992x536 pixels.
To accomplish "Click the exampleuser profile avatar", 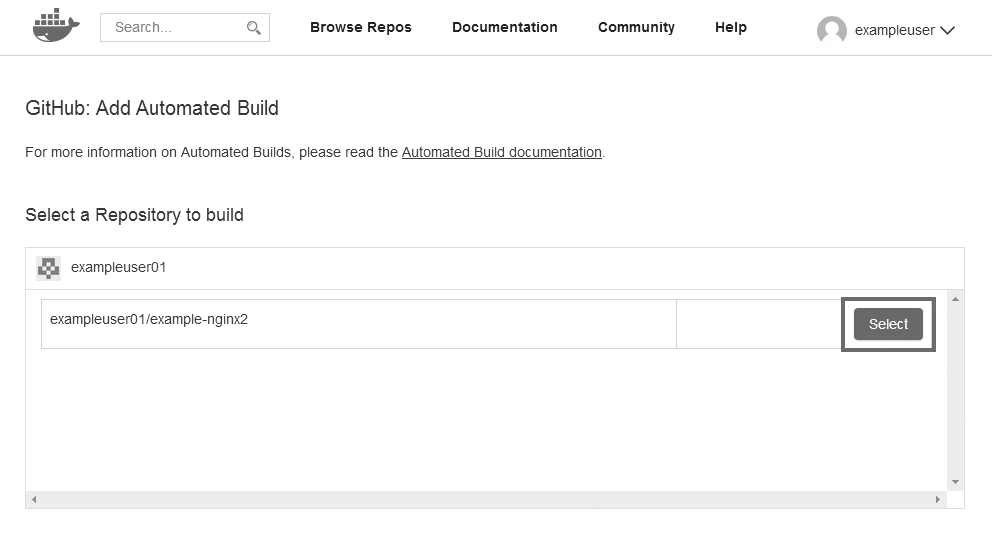I will click(831, 31).
